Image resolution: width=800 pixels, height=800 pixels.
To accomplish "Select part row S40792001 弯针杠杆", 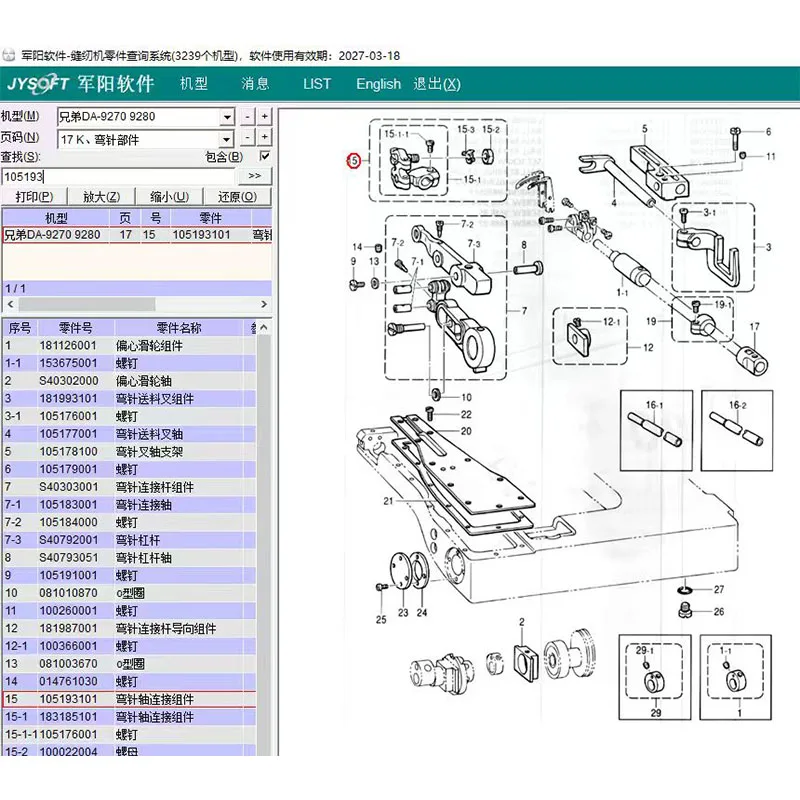I will point(129,540).
